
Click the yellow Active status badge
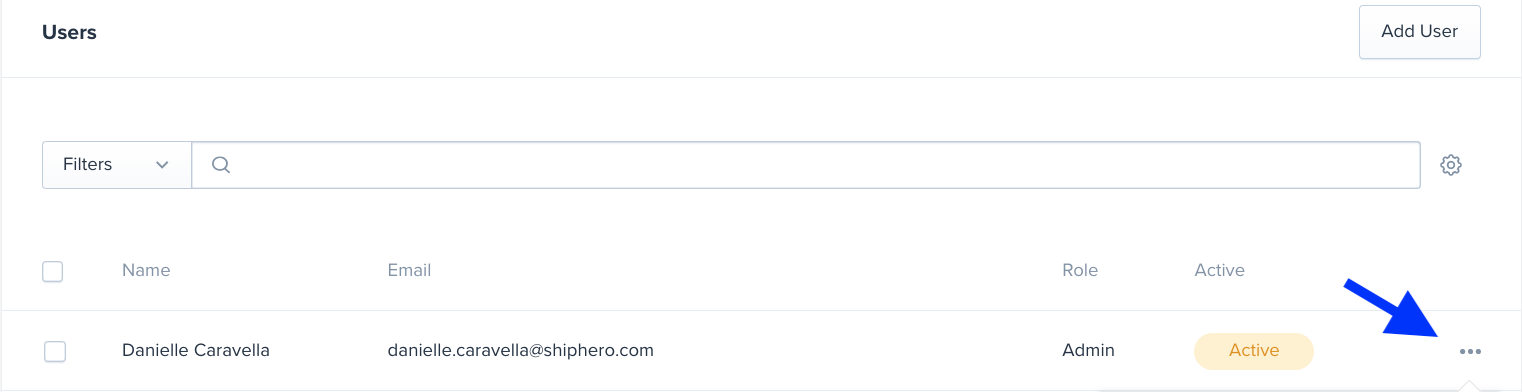click(x=1254, y=351)
